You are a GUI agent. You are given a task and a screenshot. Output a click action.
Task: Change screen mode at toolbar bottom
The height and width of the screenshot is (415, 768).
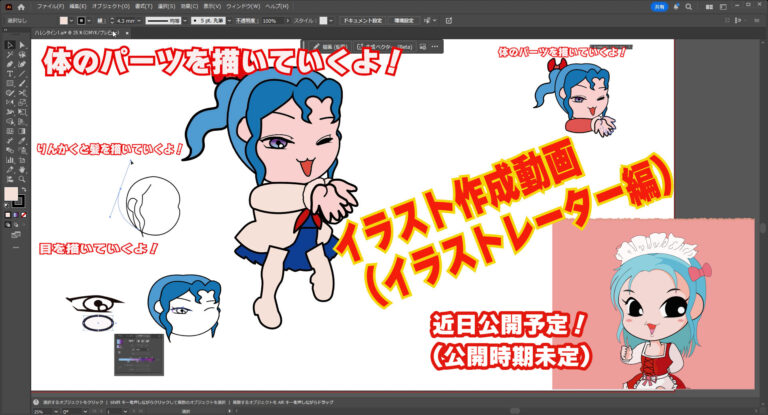16,235
